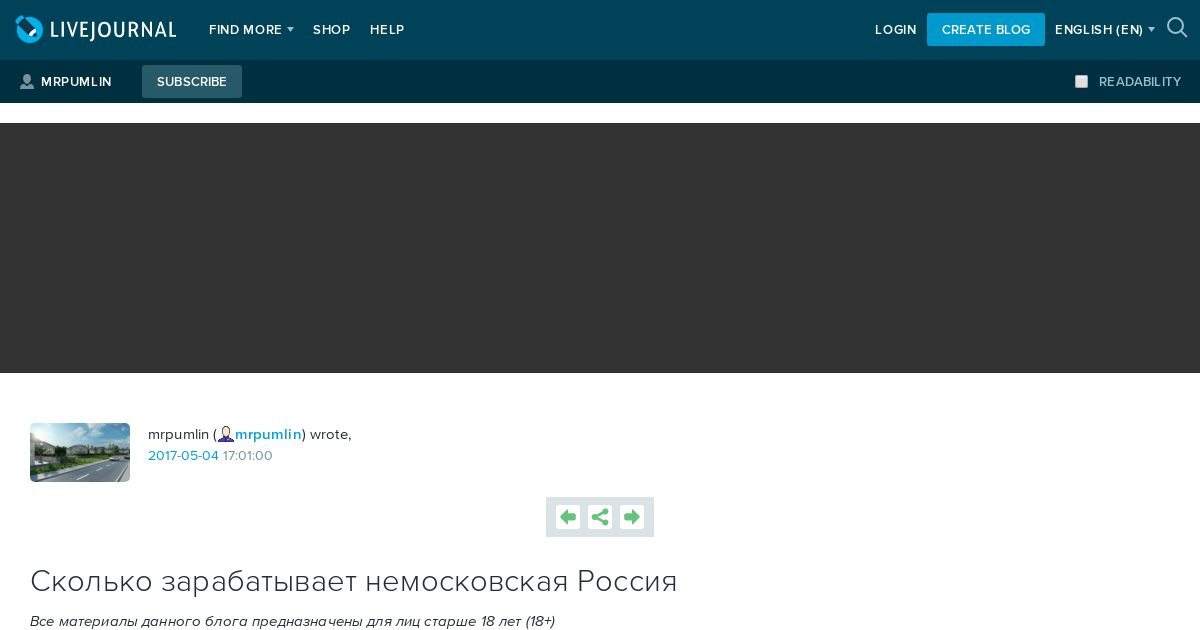Open the Shop menu item

coord(332,30)
